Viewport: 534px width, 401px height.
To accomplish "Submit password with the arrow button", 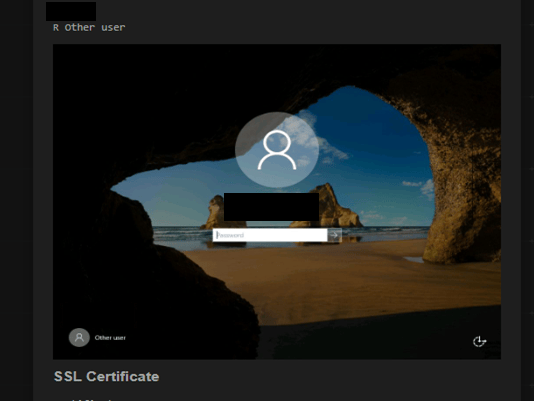I will click(x=334, y=235).
